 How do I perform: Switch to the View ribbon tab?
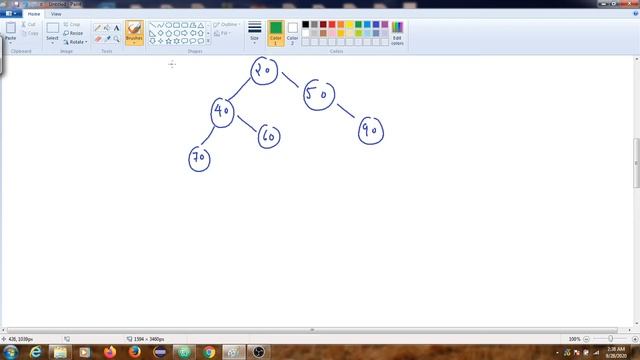(56, 14)
